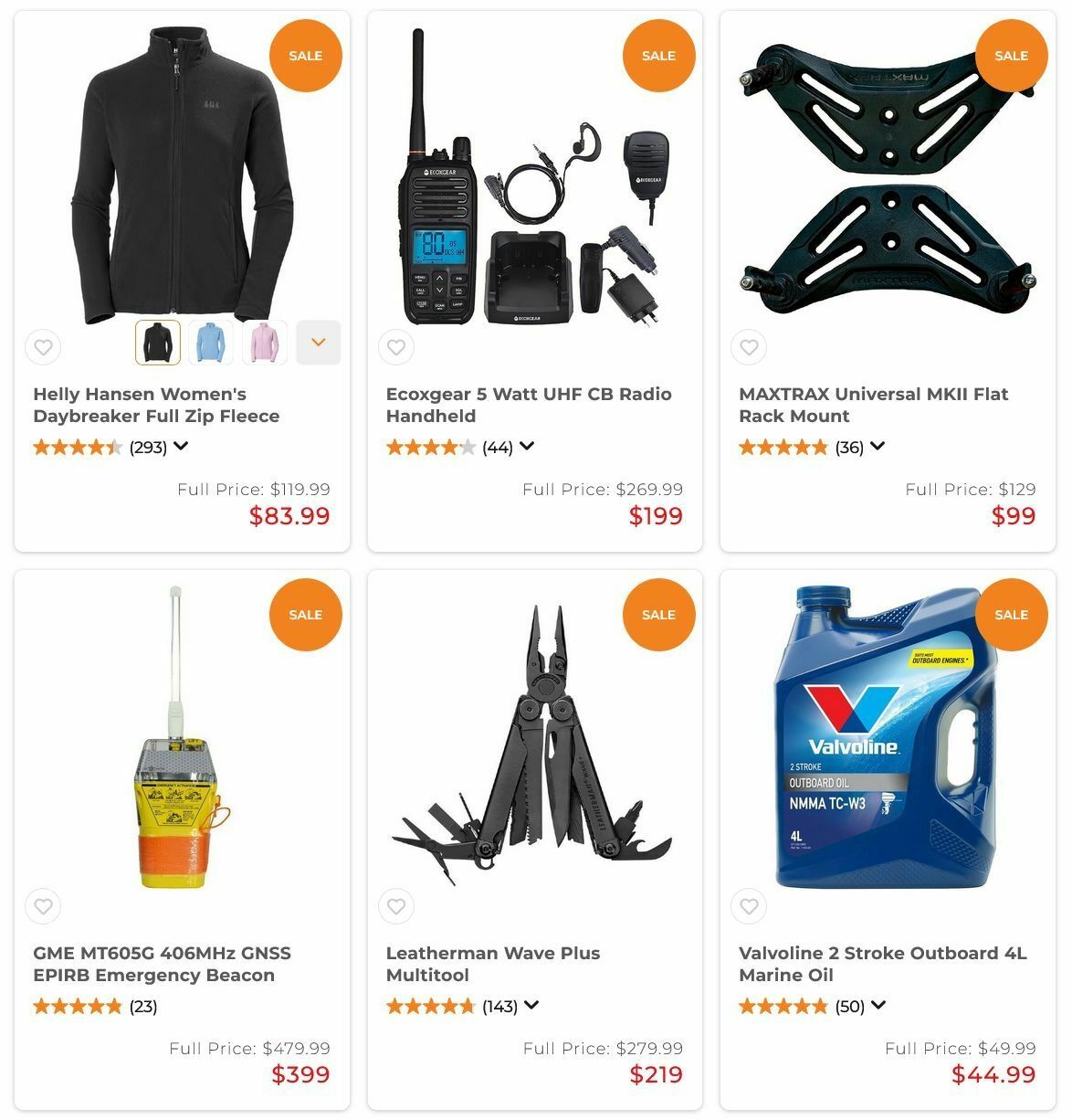The width and height of the screenshot is (1072, 1120).
Task: Expand Leatherman Wave Plus ratings chevron
Action: pos(531,1005)
